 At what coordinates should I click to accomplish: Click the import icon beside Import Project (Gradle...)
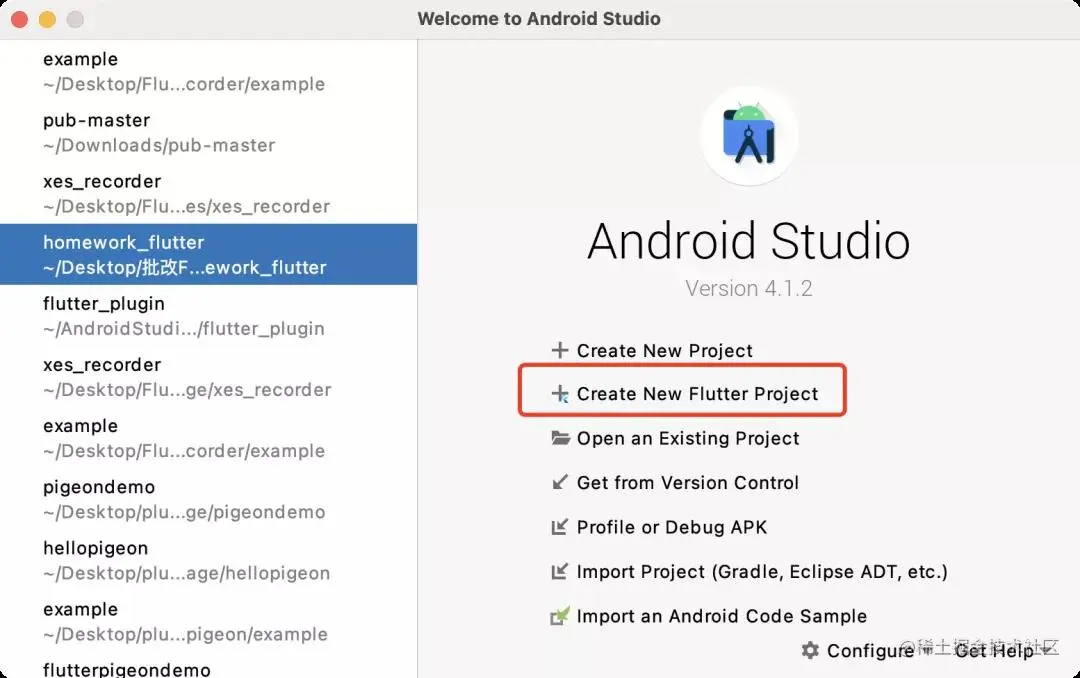[559, 571]
